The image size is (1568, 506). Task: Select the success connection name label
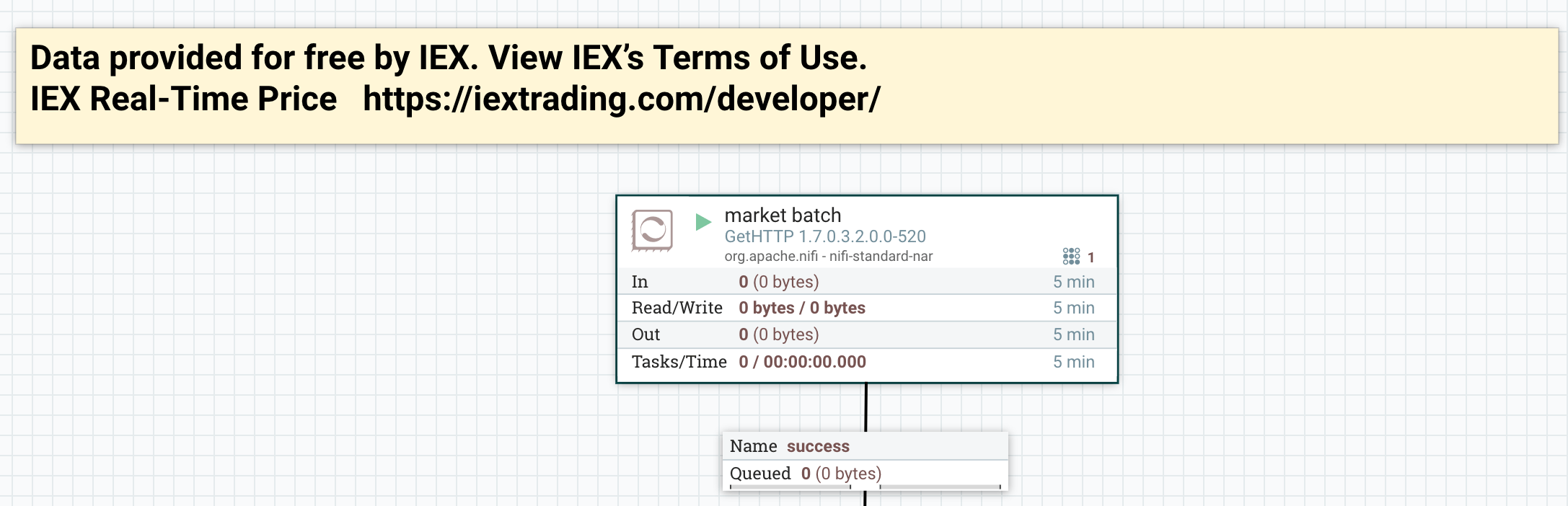click(818, 446)
